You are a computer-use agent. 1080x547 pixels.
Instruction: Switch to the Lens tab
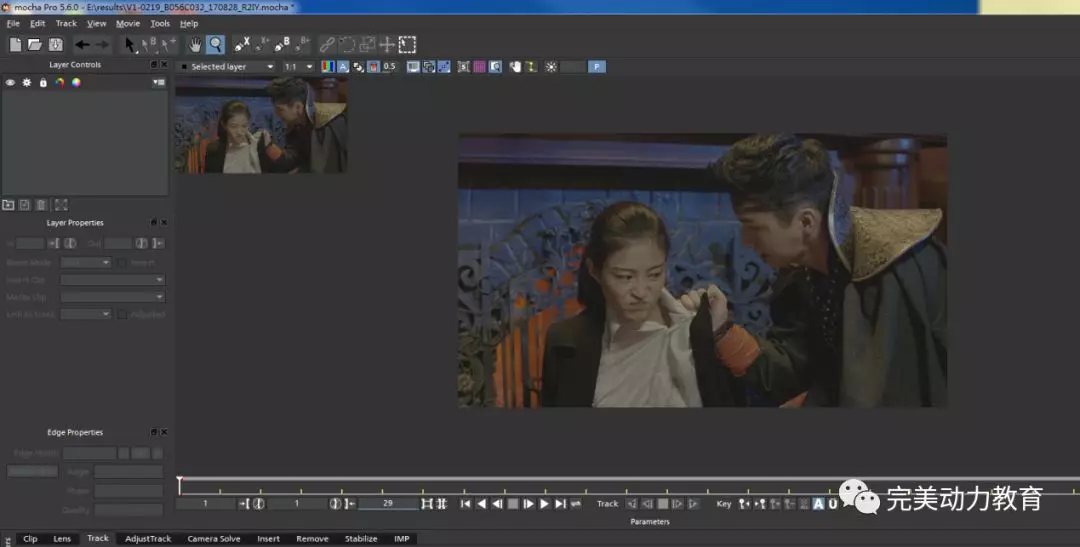point(62,539)
